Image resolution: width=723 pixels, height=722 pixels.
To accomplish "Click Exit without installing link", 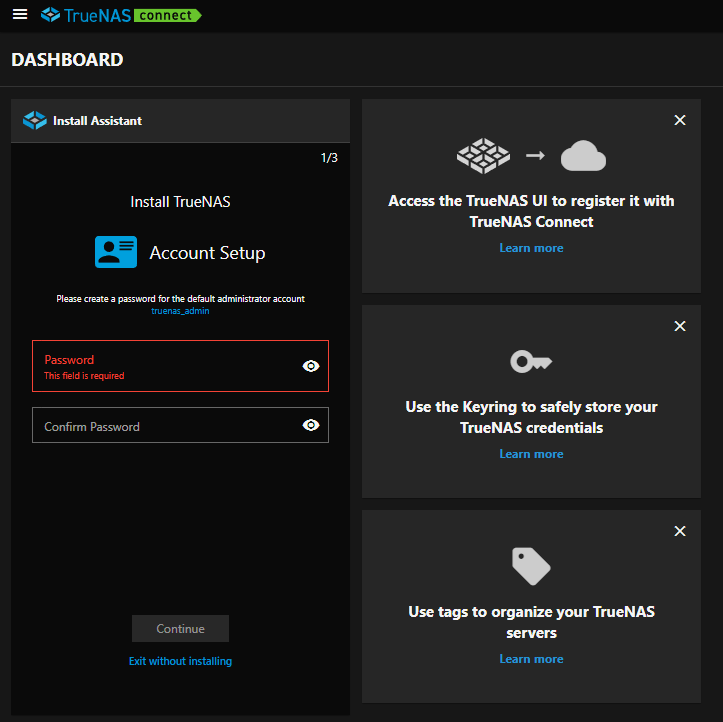I will click(180, 661).
